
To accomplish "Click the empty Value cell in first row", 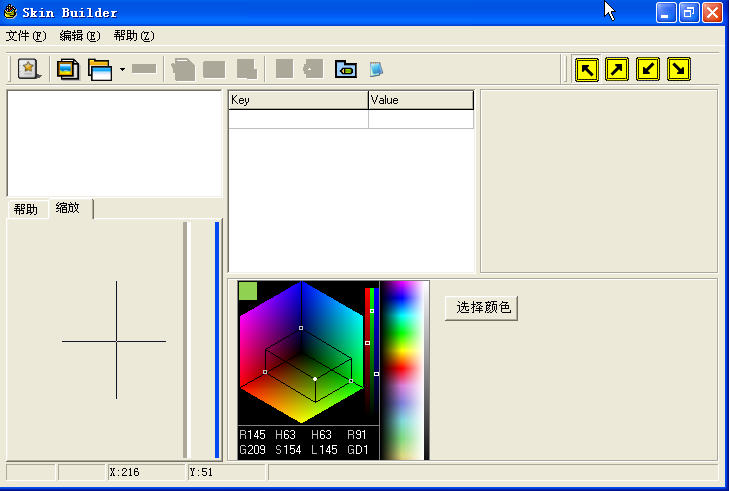I will click(x=421, y=119).
